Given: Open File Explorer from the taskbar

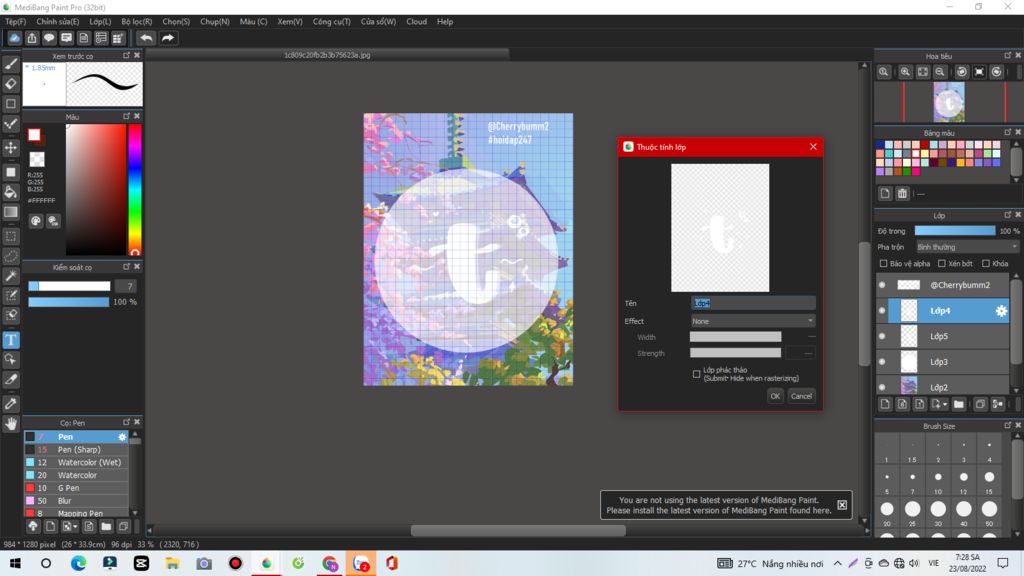Looking at the screenshot, I should click(172, 563).
